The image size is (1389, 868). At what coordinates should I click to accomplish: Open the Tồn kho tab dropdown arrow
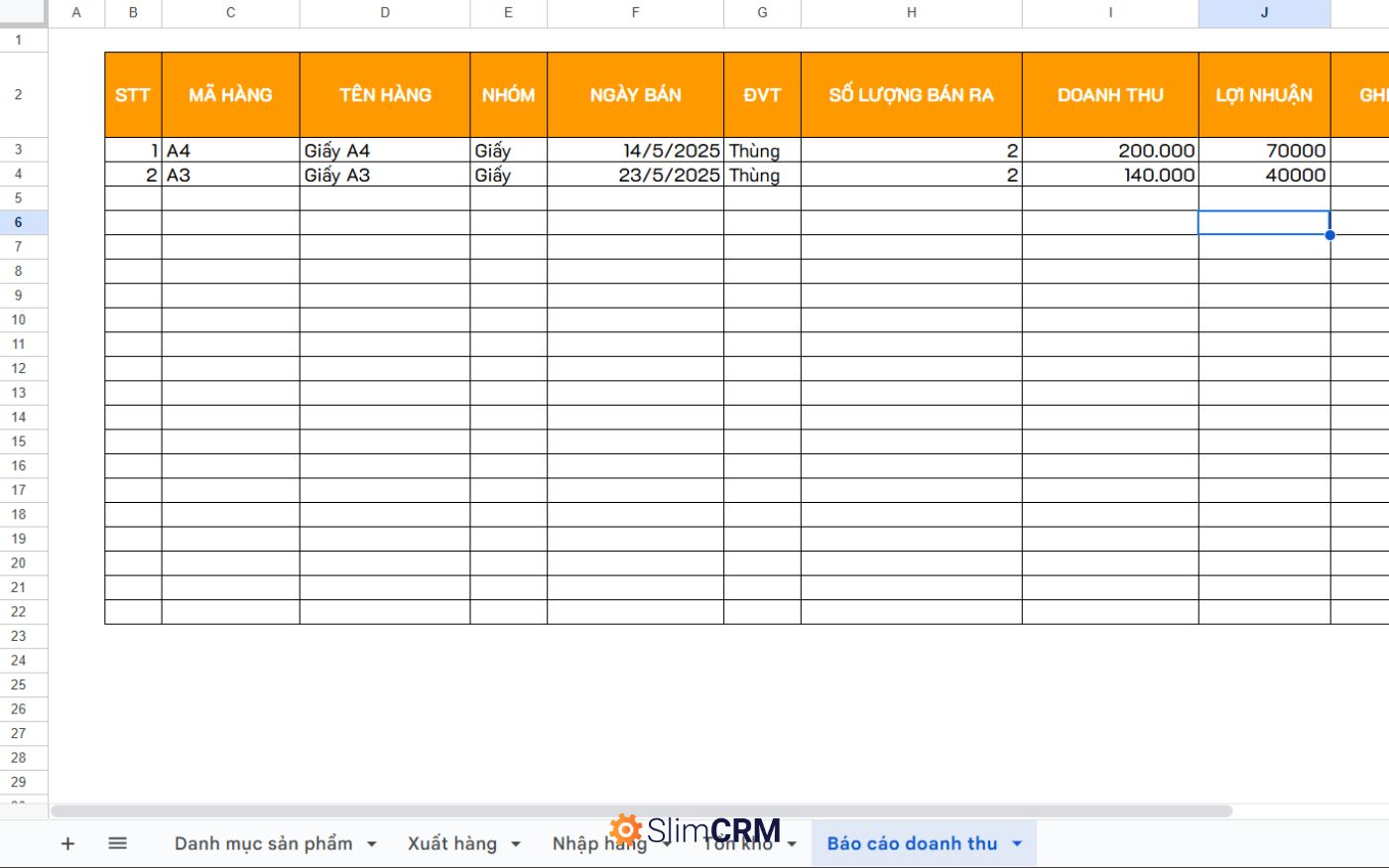click(792, 844)
